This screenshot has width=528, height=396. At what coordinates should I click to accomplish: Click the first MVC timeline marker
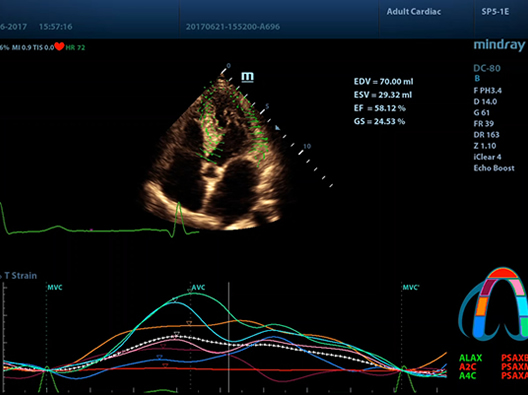click(x=55, y=288)
